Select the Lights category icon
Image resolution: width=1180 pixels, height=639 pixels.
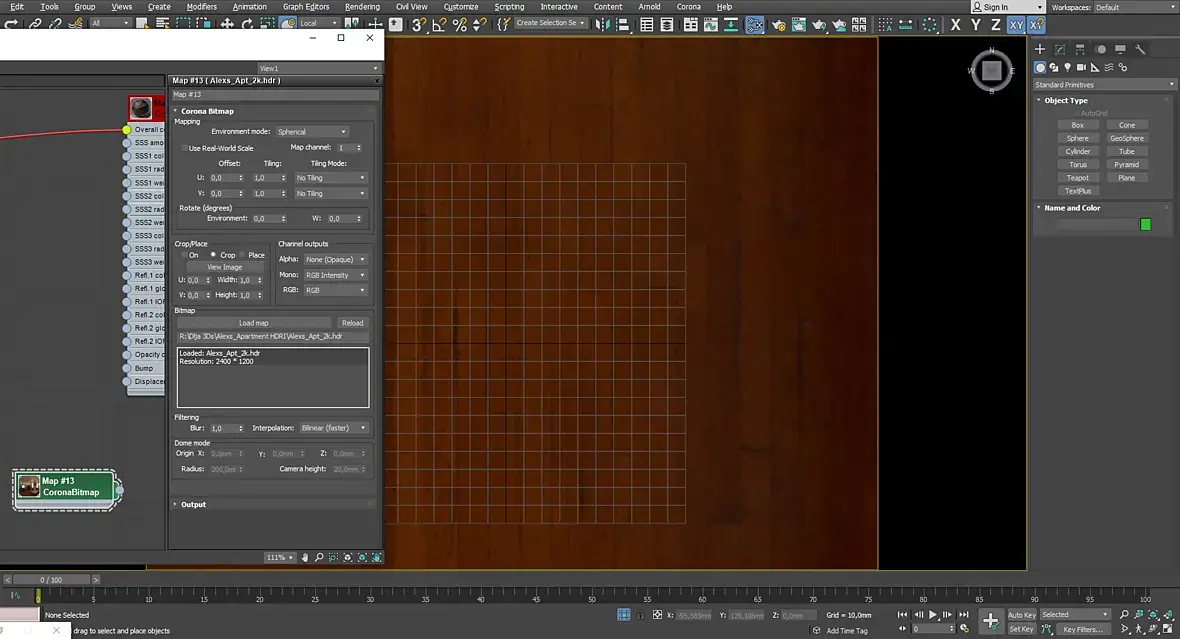[x=1068, y=68]
